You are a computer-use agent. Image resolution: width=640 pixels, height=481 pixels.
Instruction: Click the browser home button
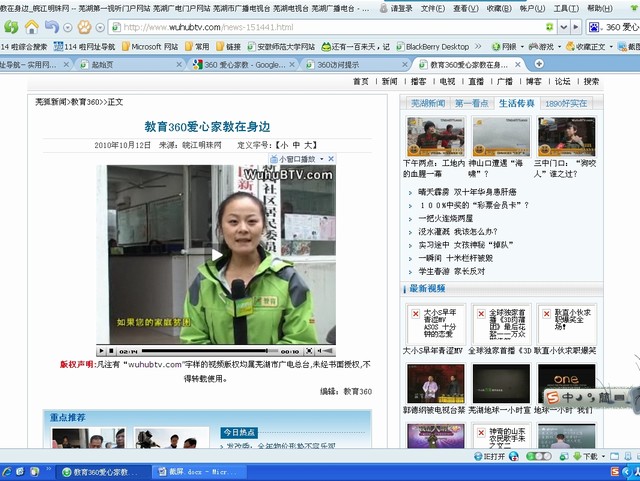point(32,27)
